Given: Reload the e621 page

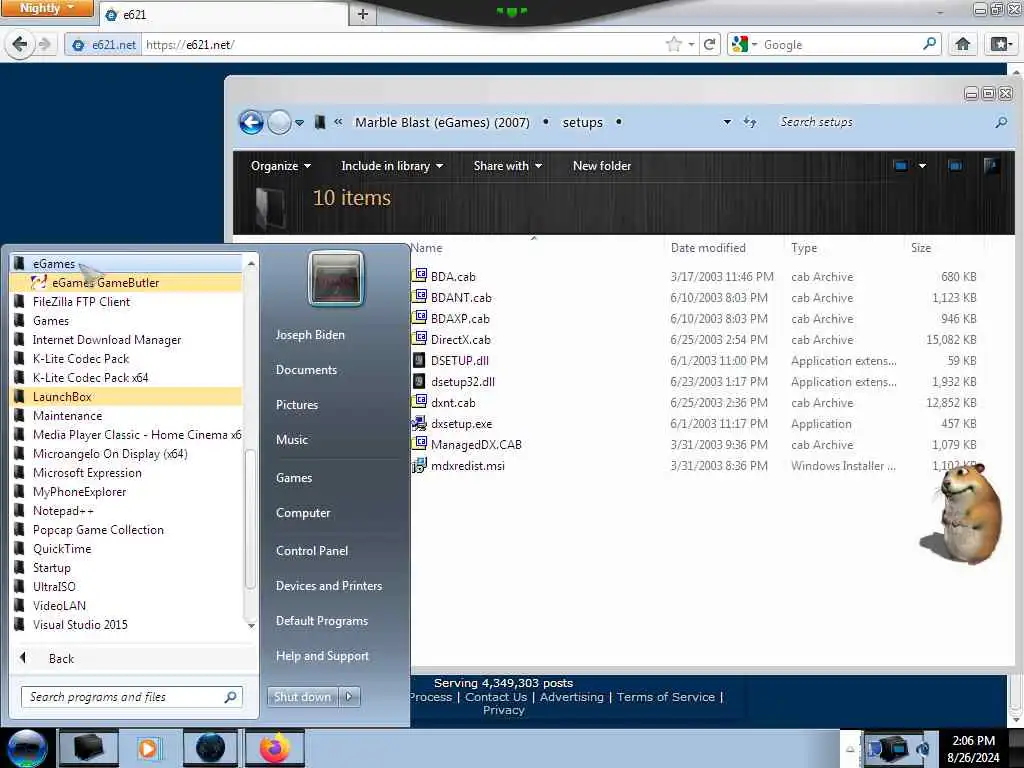Looking at the screenshot, I should pyautogui.click(x=710, y=44).
